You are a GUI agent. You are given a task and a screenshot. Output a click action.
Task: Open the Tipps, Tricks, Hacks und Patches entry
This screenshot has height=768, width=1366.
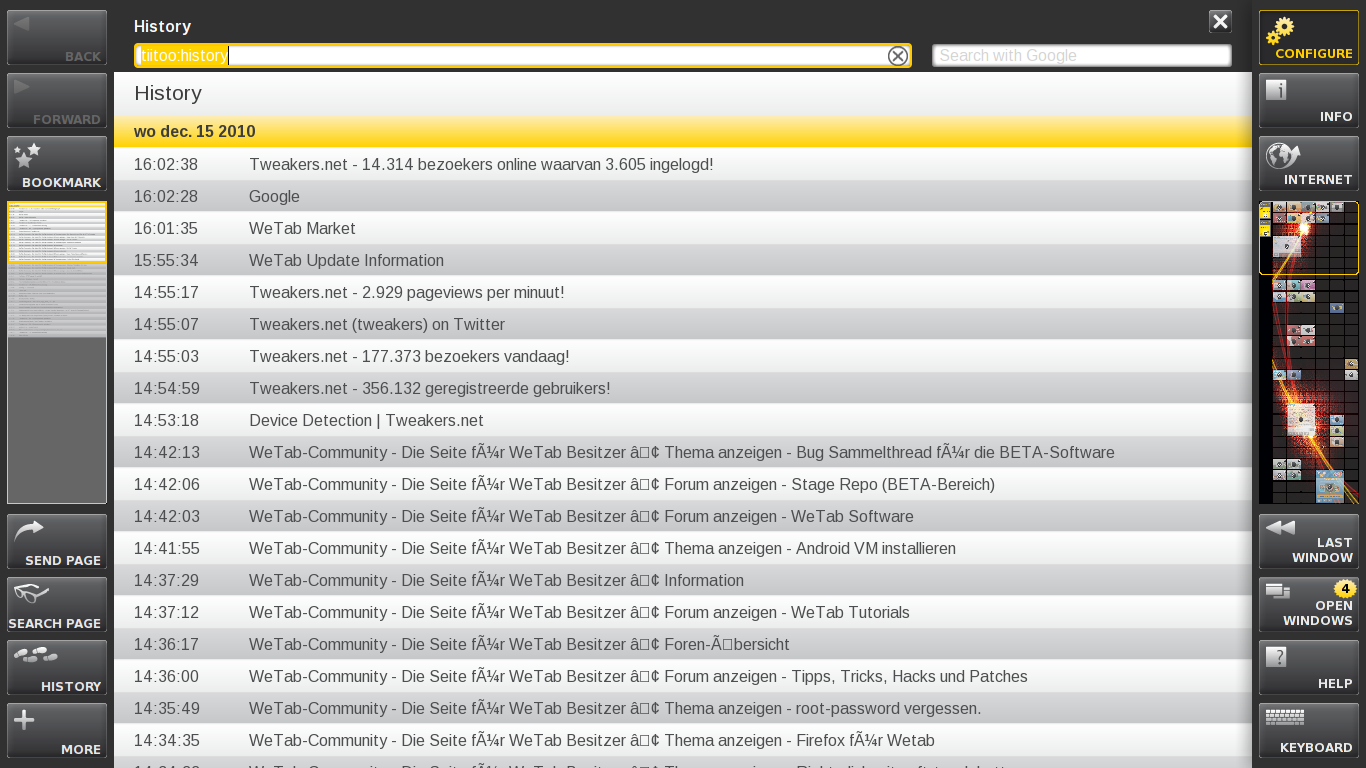pos(683,677)
